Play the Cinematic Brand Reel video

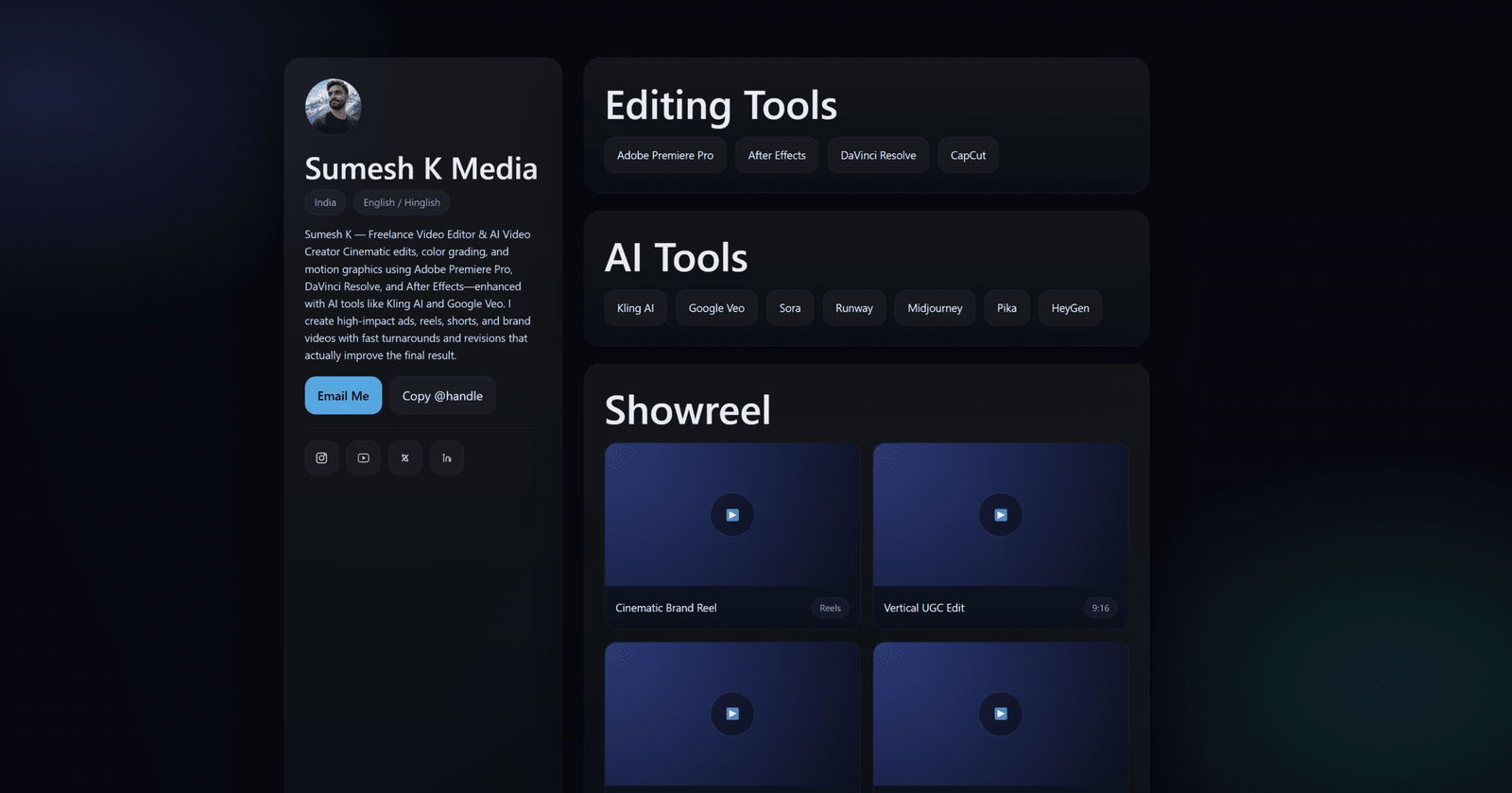[x=731, y=515]
